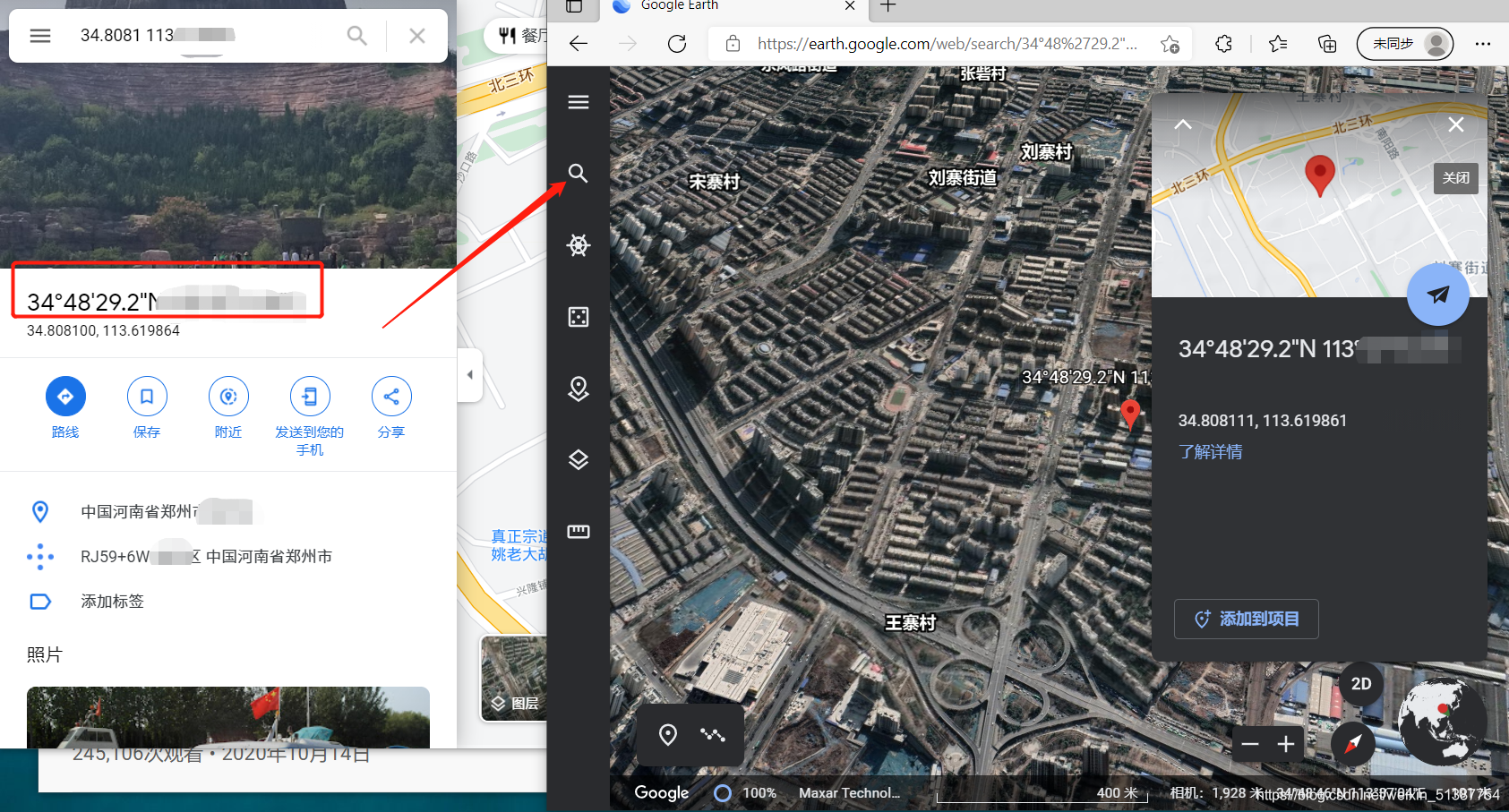Refresh the Google Earth page
The image size is (1509, 812).
(677, 44)
